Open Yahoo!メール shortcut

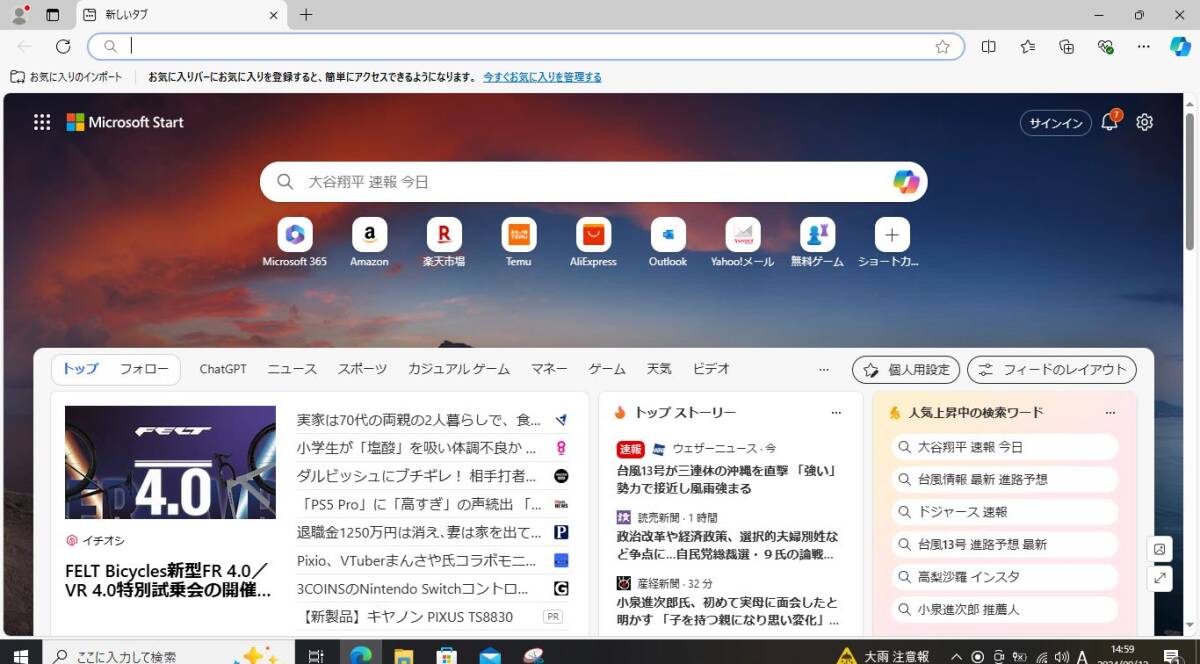742,243
